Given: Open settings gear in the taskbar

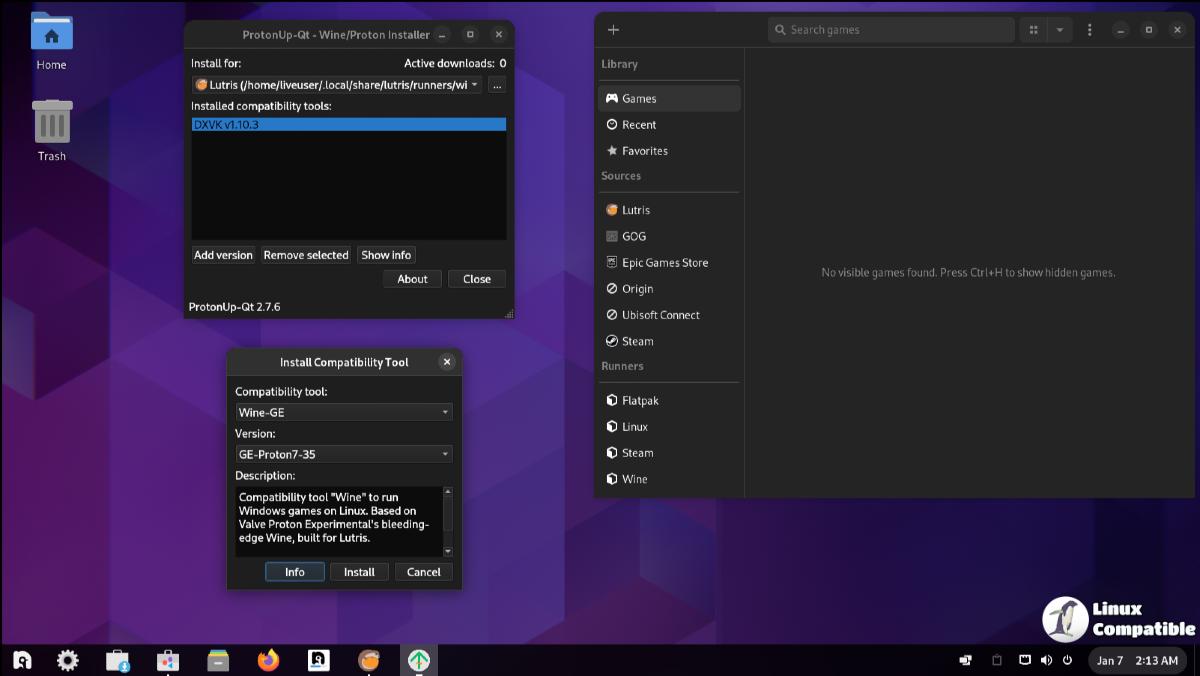Looking at the screenshot, I should pyautogui.click(x=68, y=660).
